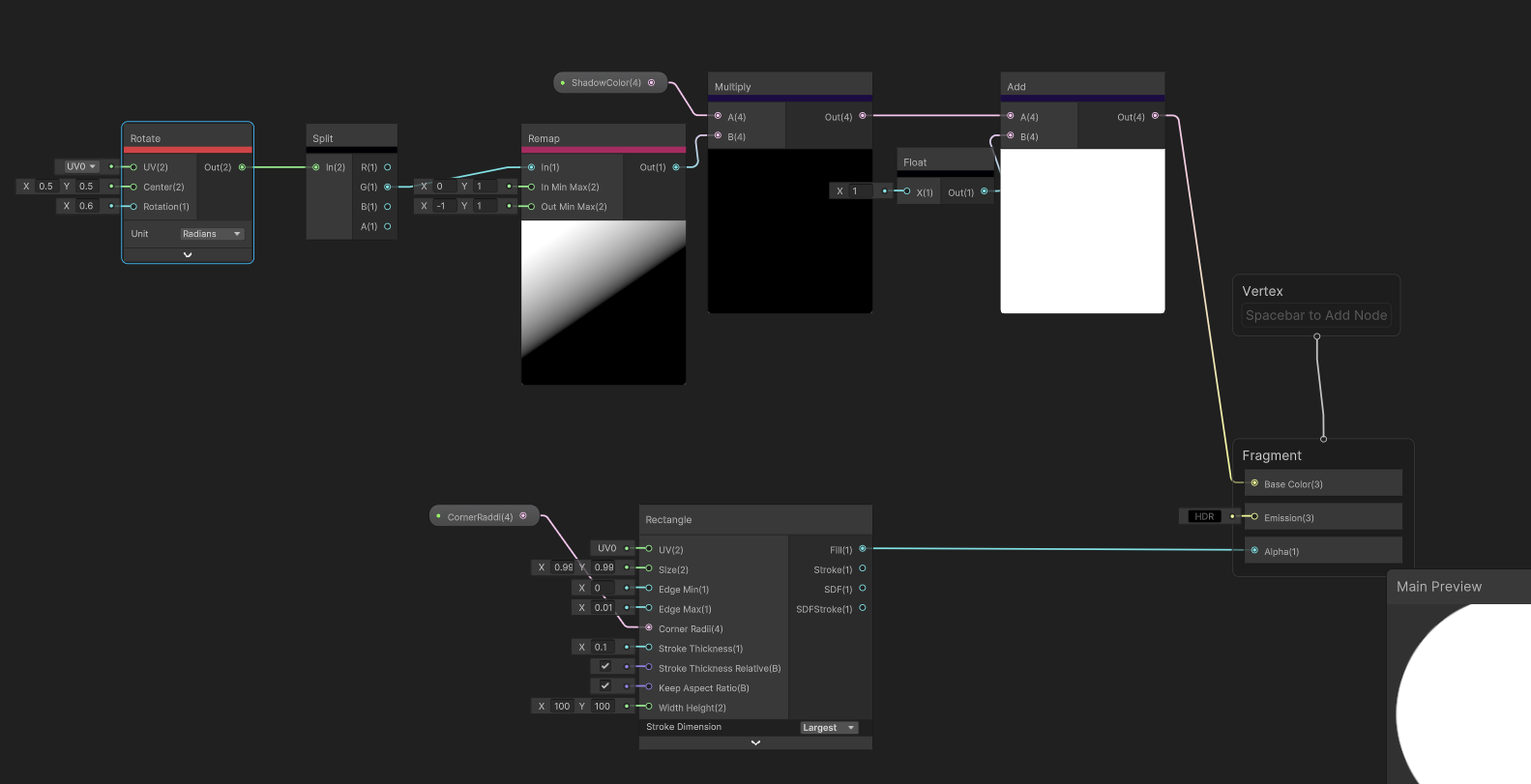Click the Split node A(1) output port
The height and width of the screenshot is (784, 1531).
(x=388, y=226)
